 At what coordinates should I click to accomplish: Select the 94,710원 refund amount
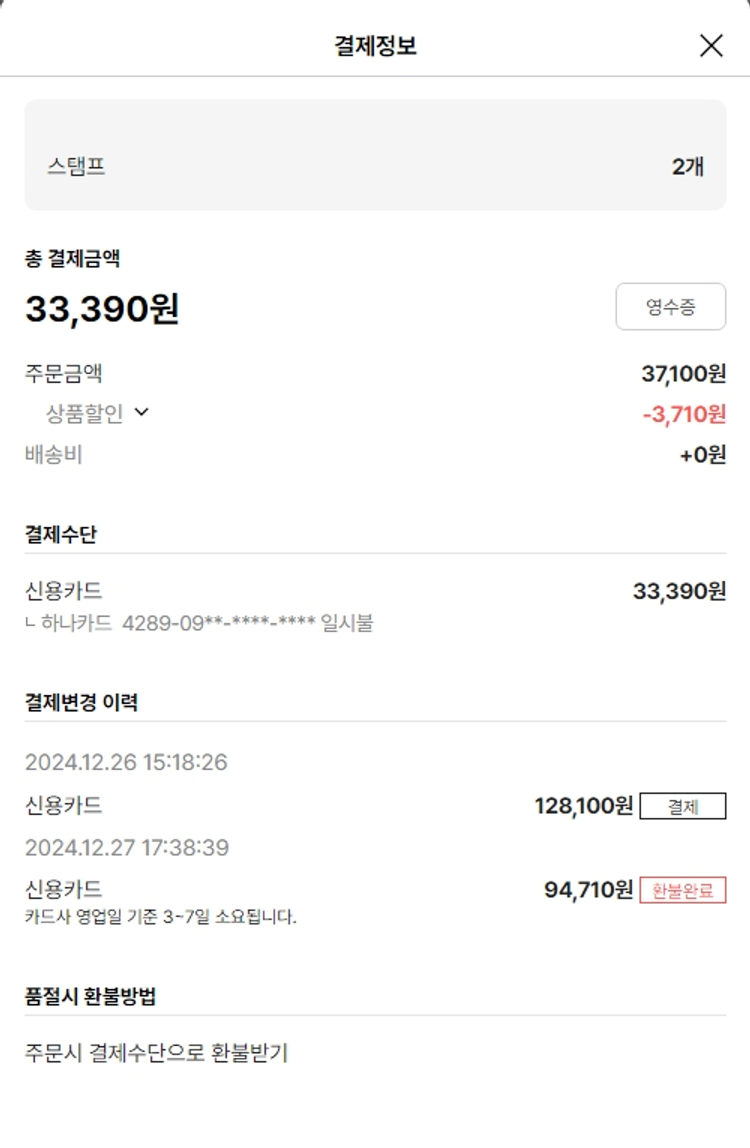(589, 890)
